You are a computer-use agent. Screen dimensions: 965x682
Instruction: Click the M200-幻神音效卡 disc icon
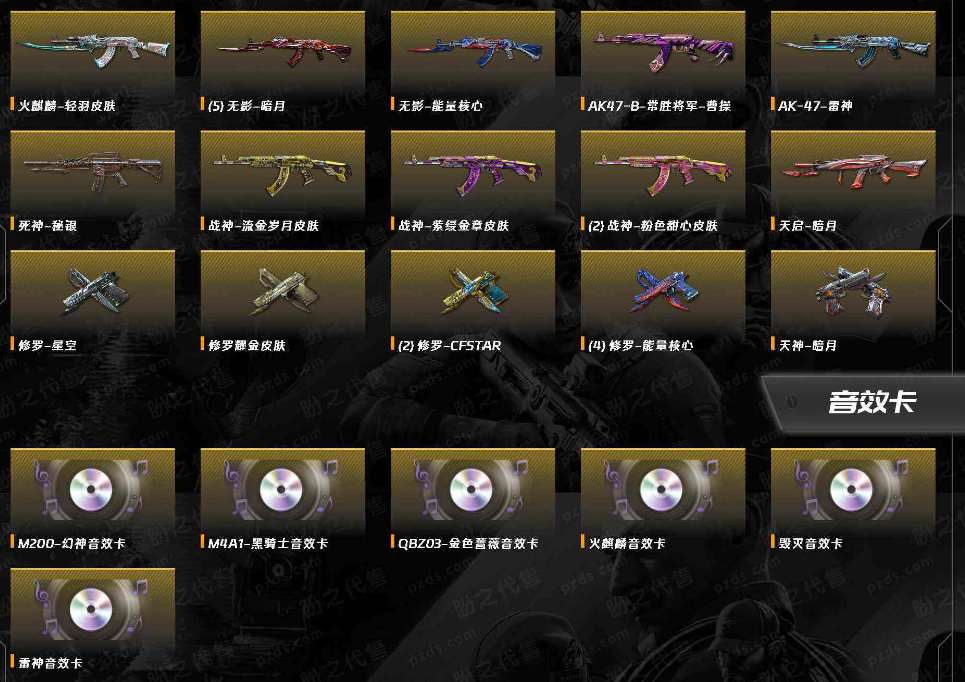click(x=93, y=490)
